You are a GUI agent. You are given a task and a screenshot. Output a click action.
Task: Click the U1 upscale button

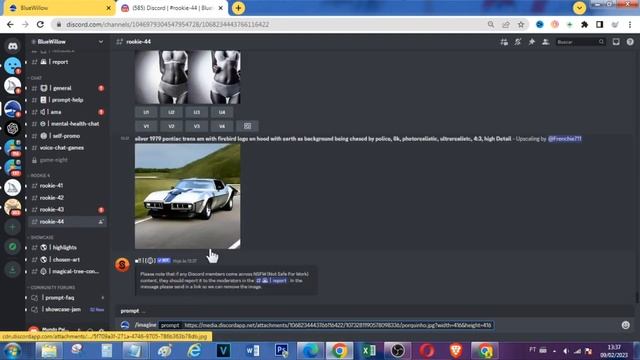[x=146, y=112]
